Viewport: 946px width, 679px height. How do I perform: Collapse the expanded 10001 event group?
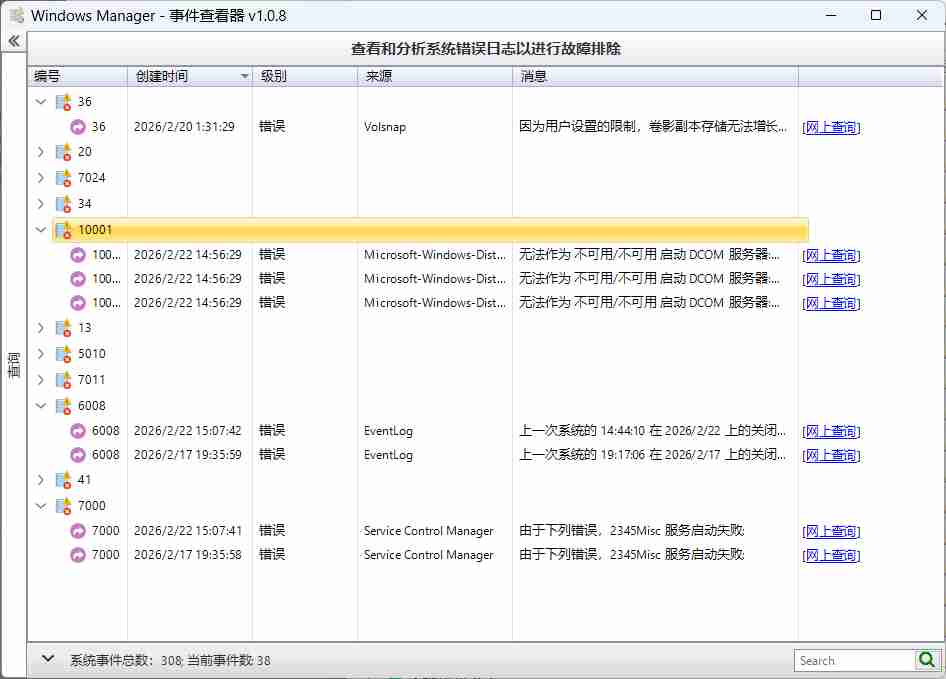coord(39,229)
